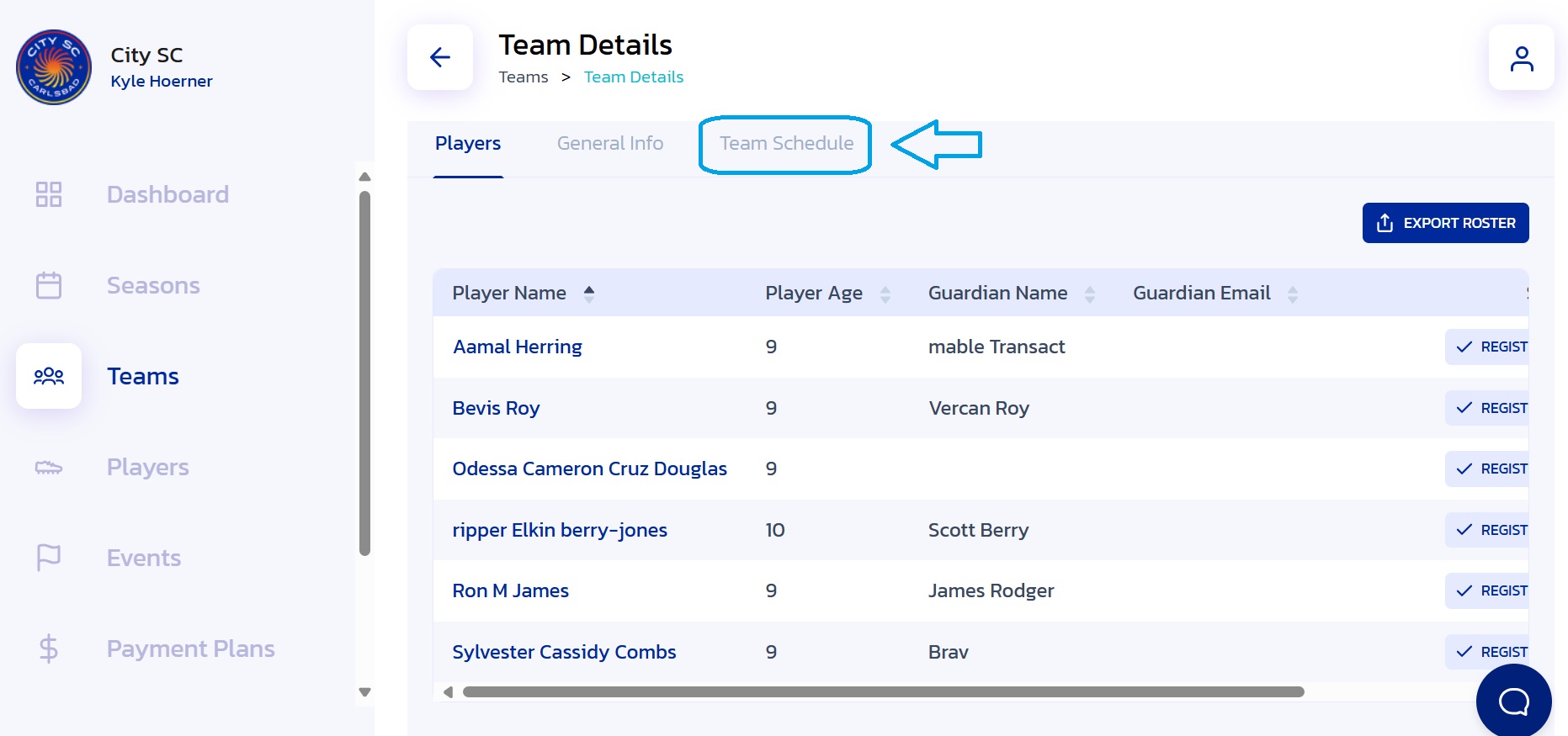Sort by Player Age column arrows
Screen dimensions: 1568x736
pyautogui.click(x=885, y=294)
